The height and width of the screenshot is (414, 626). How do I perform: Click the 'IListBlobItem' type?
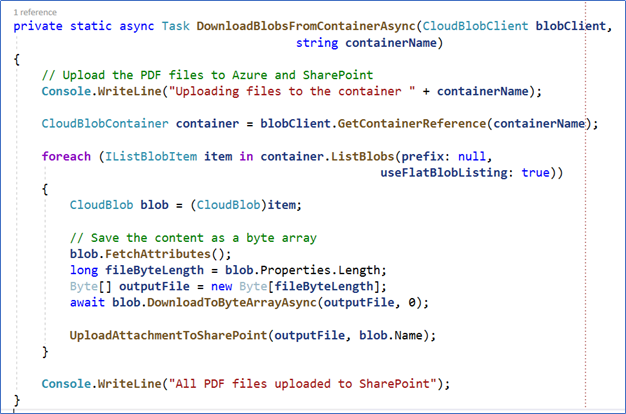click(151, 156)
